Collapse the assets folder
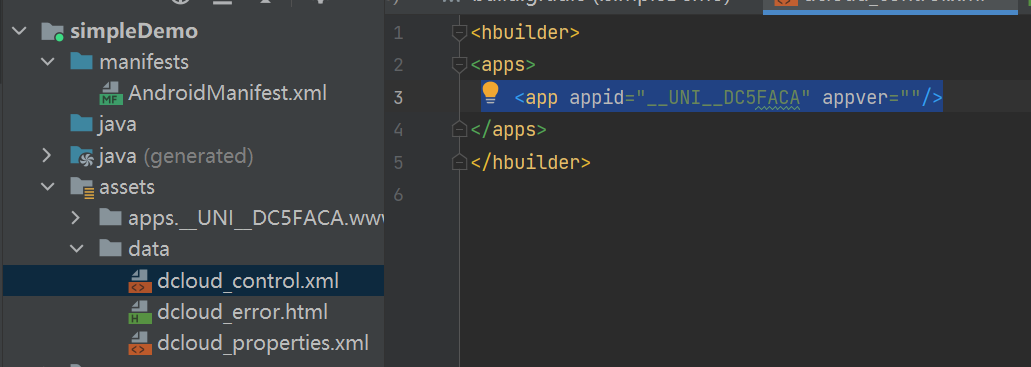Viewport: 1031px width, 367px height. (x=48, y=187)
